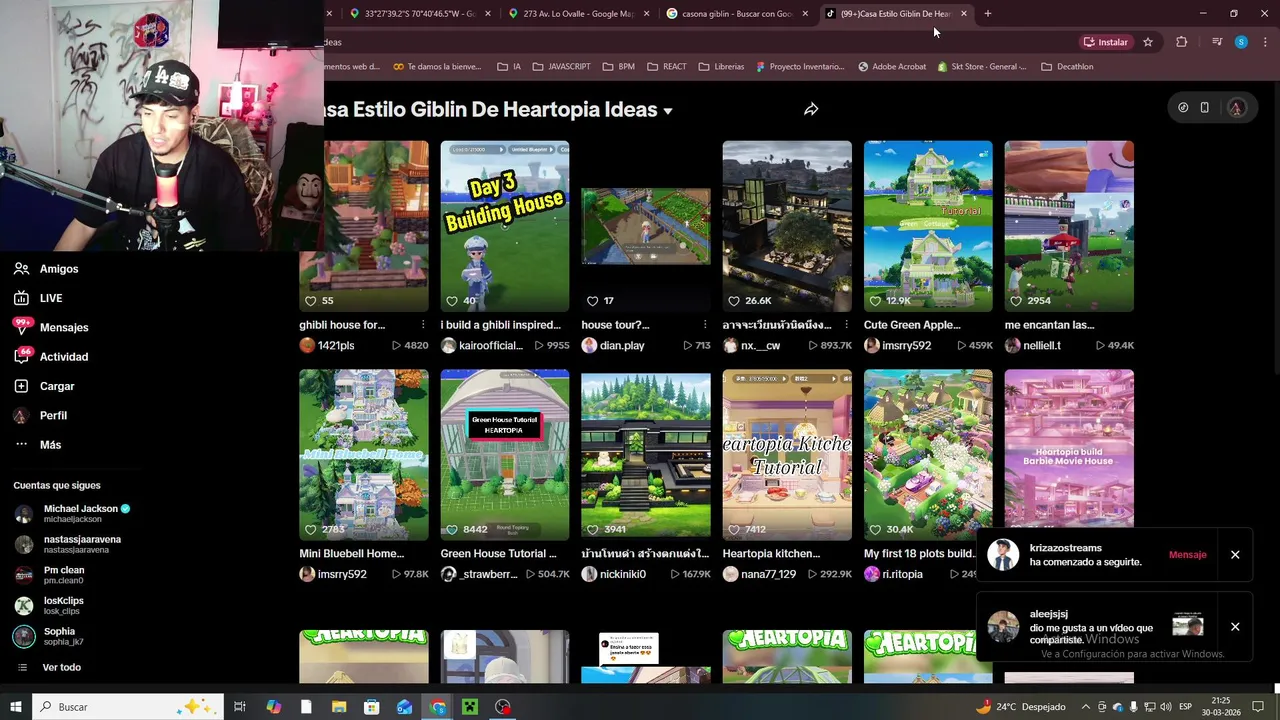Dismiss the aleejsjsj like notification
This screenshot has width=1280, height=720.
[1235, 627]
